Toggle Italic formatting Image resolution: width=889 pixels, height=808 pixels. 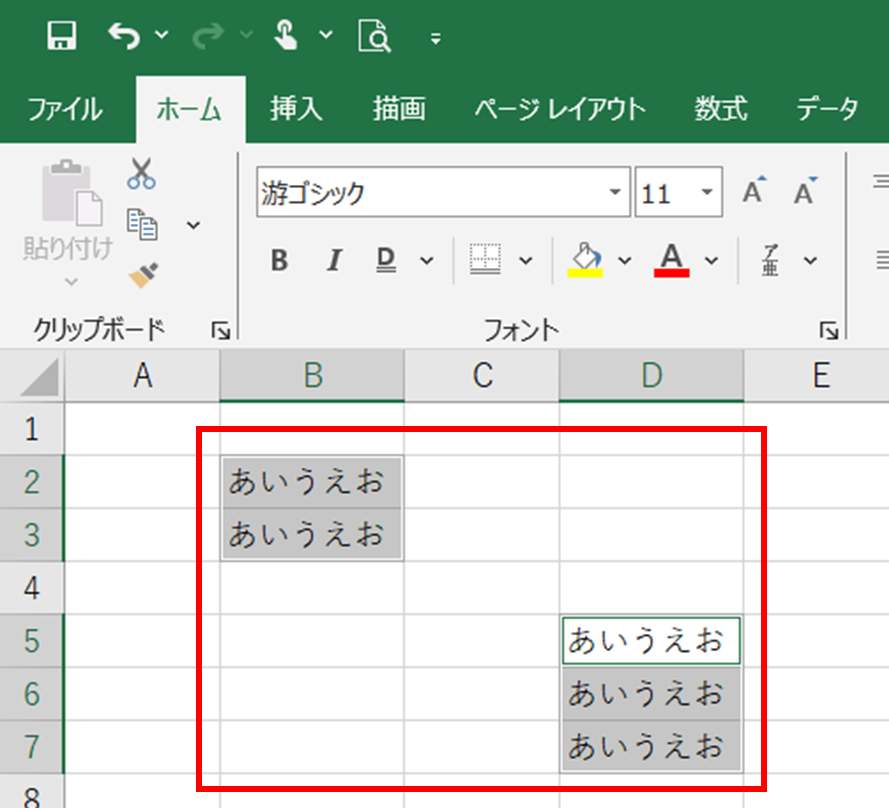[334, 261]
